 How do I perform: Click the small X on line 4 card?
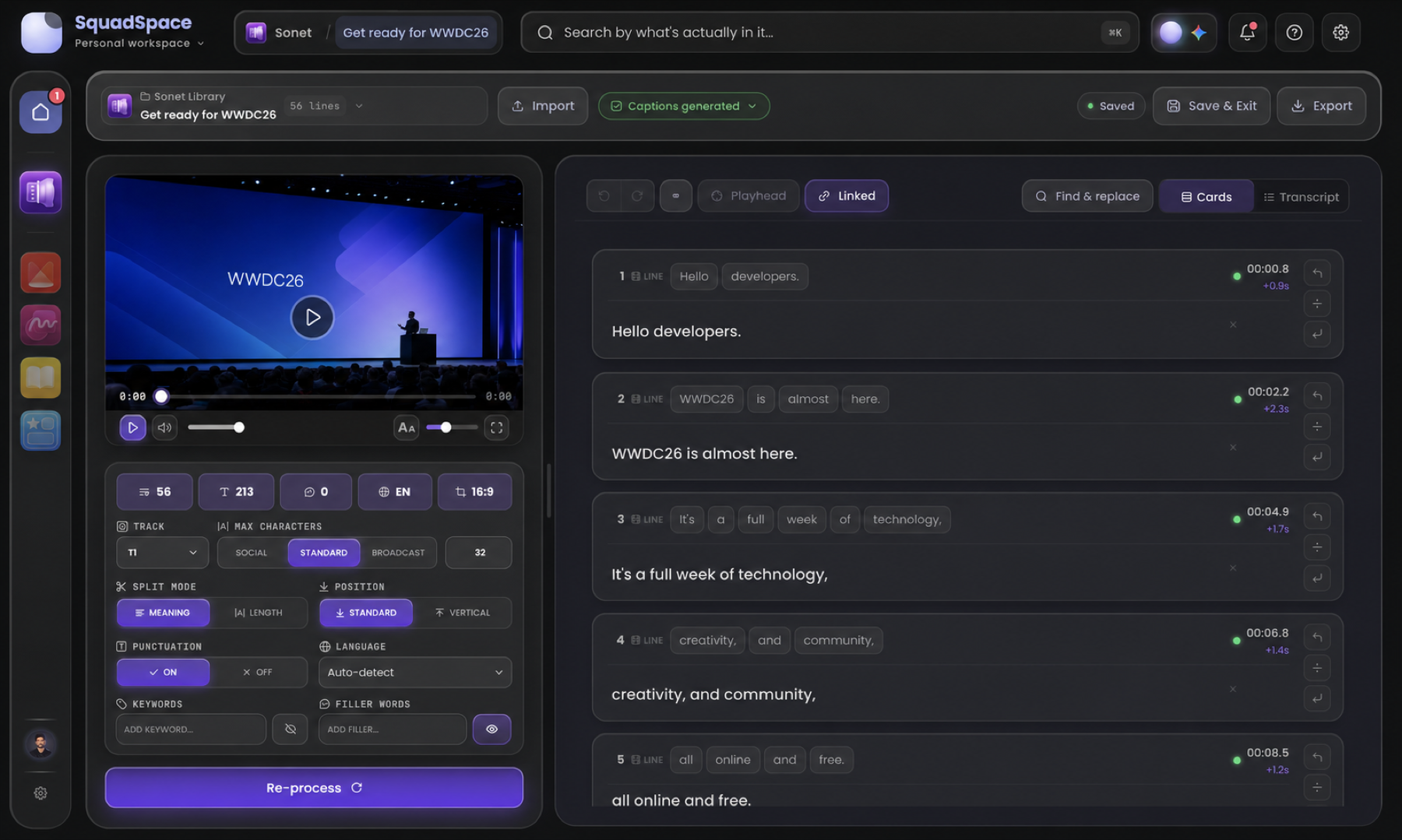(x=1233, y=689)
